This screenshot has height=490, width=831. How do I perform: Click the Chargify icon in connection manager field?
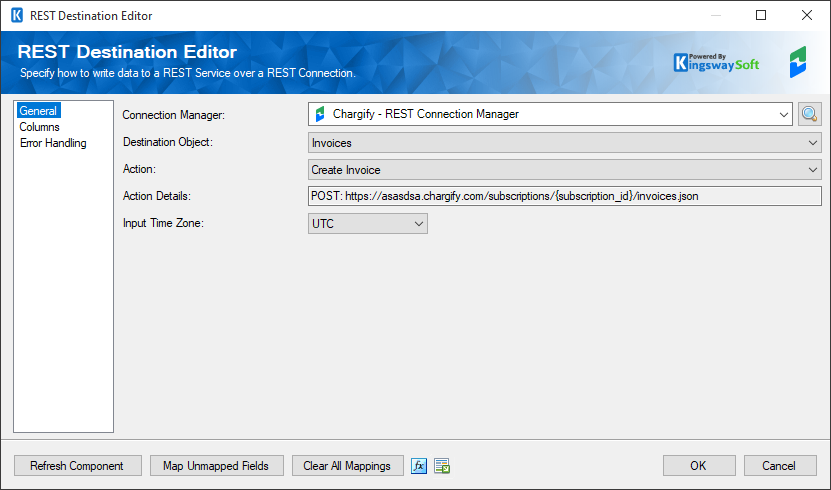point(320,114)
